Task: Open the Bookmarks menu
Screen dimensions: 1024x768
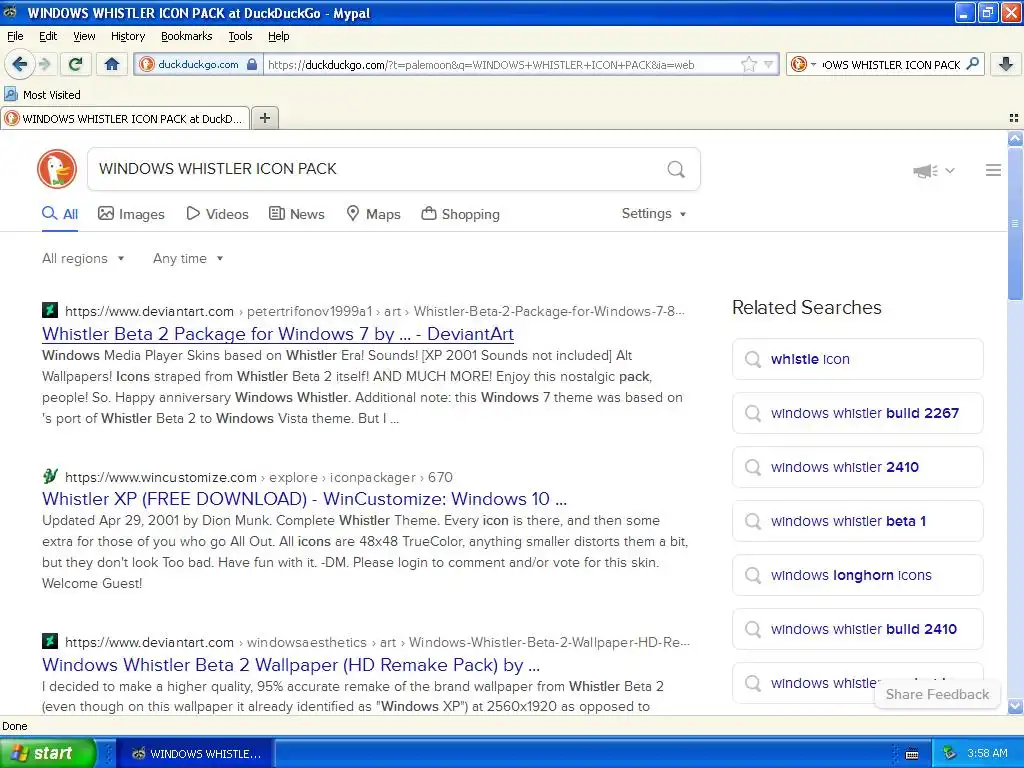Action: [x=186, y=36]
